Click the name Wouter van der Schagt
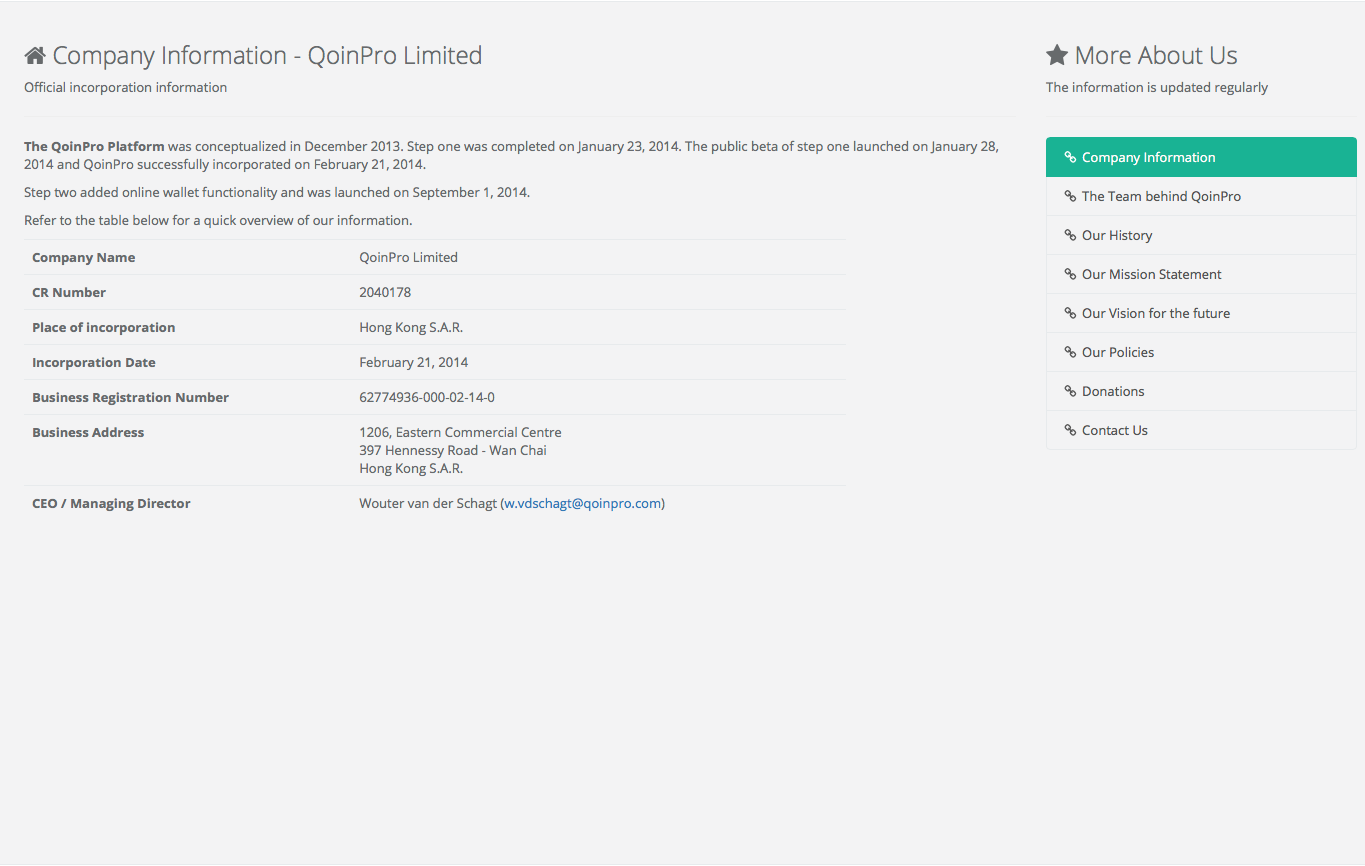Viewport: 1365px width, 866px height. 428,503
